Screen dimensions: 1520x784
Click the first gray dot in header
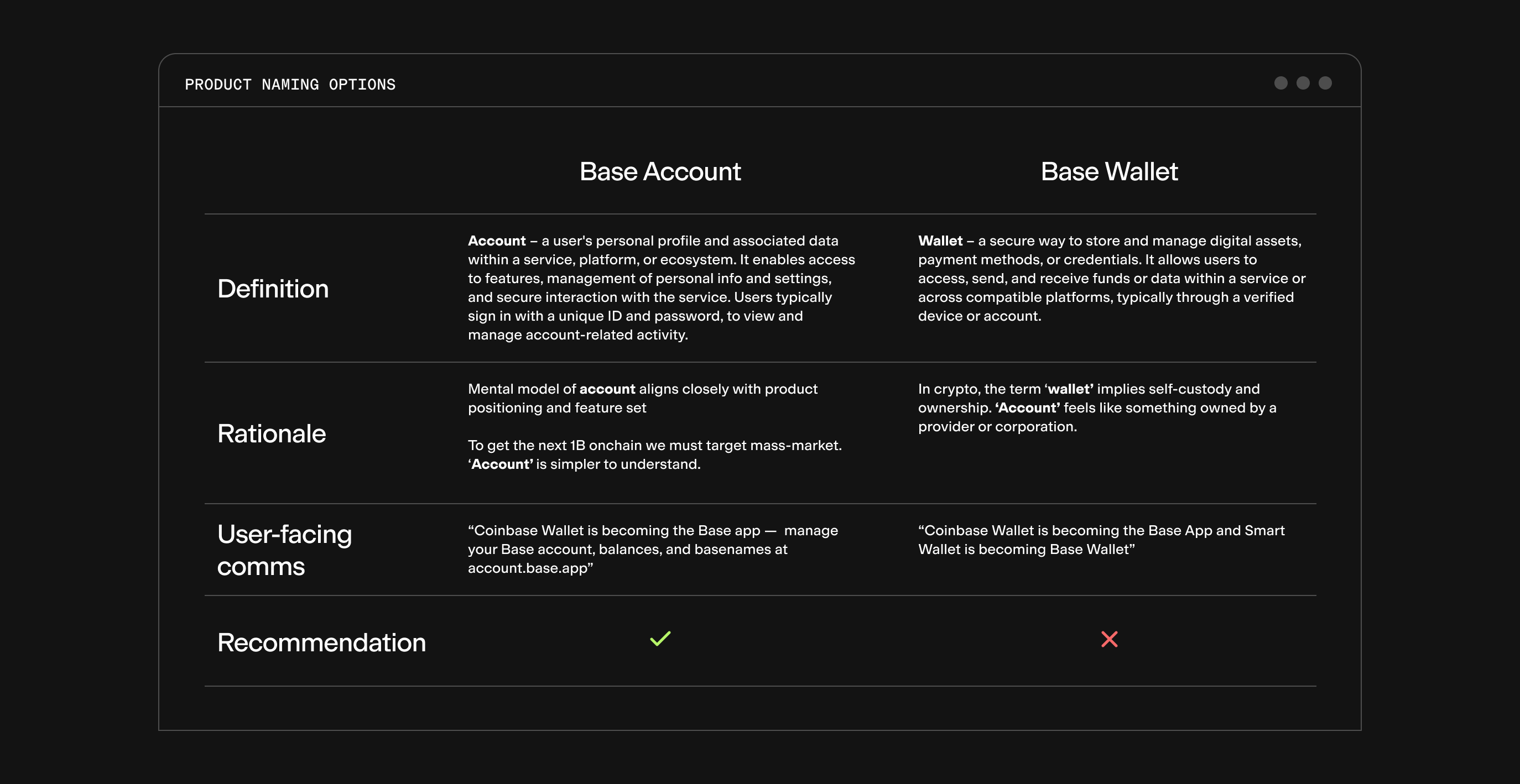[1280, 83]
